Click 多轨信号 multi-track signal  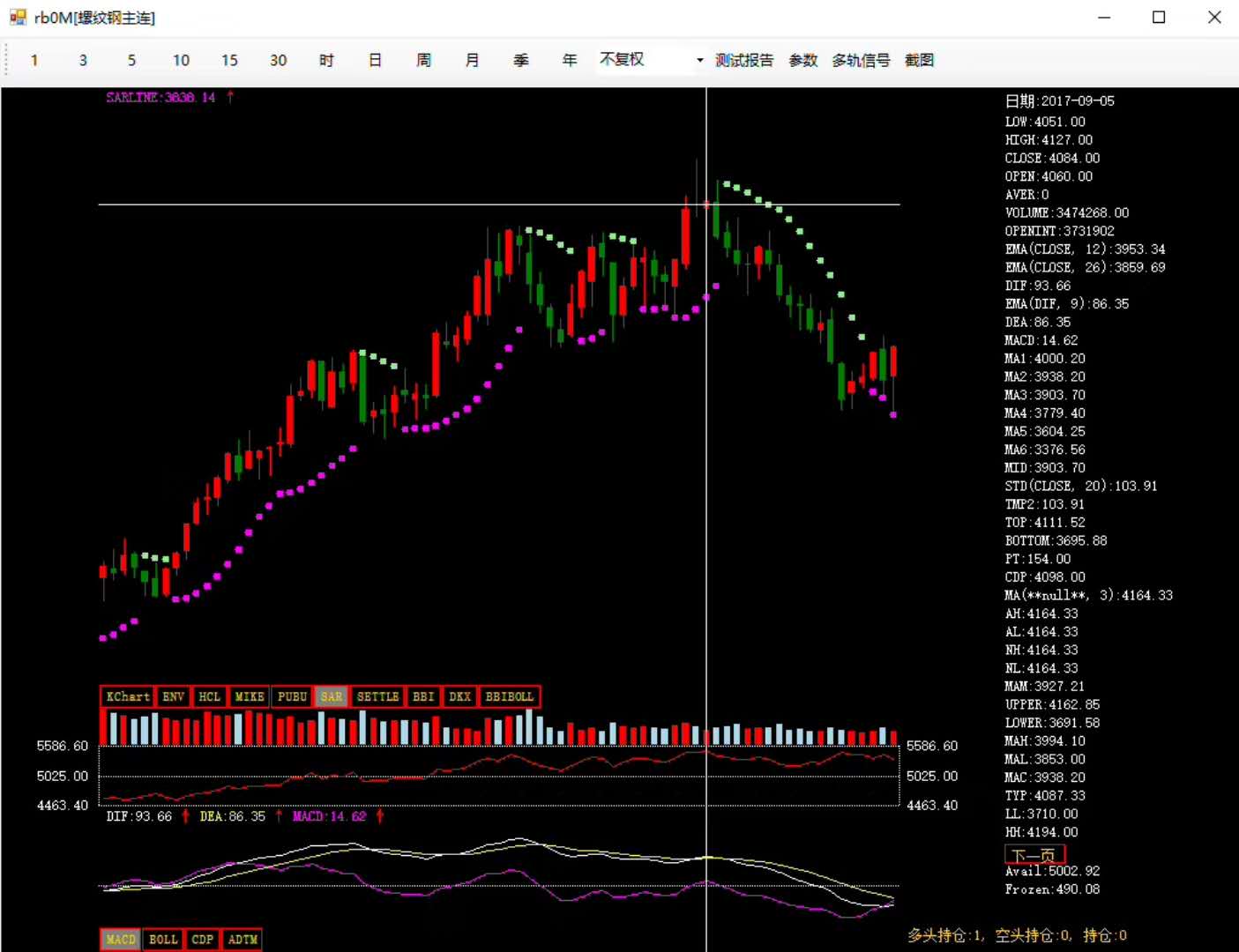[x=861, y=60]
